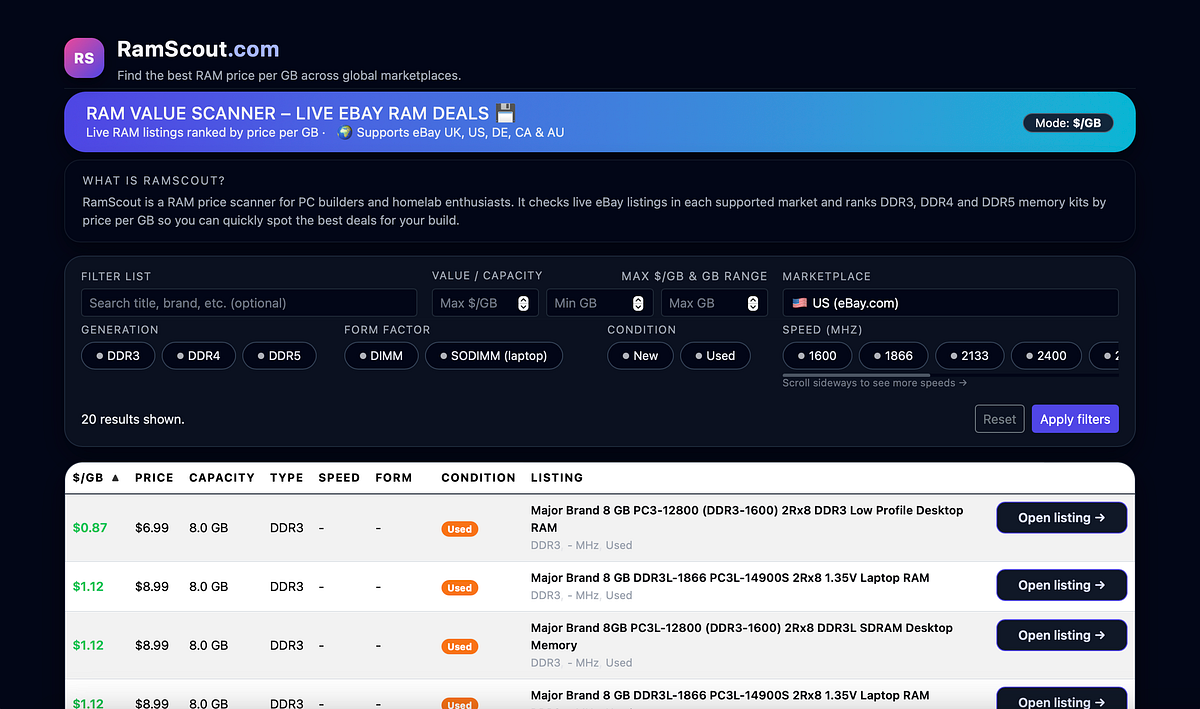The image size is (1200, 709).
Task: Toggle the Used condition filter chip
Action: click(715, 355)
